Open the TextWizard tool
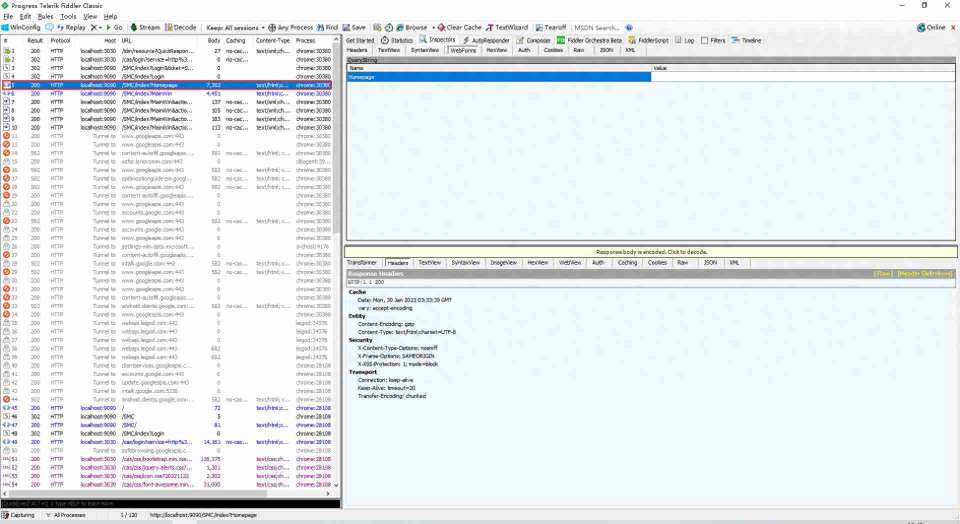The height and width of the screenshot is (524, 960). 507,28
